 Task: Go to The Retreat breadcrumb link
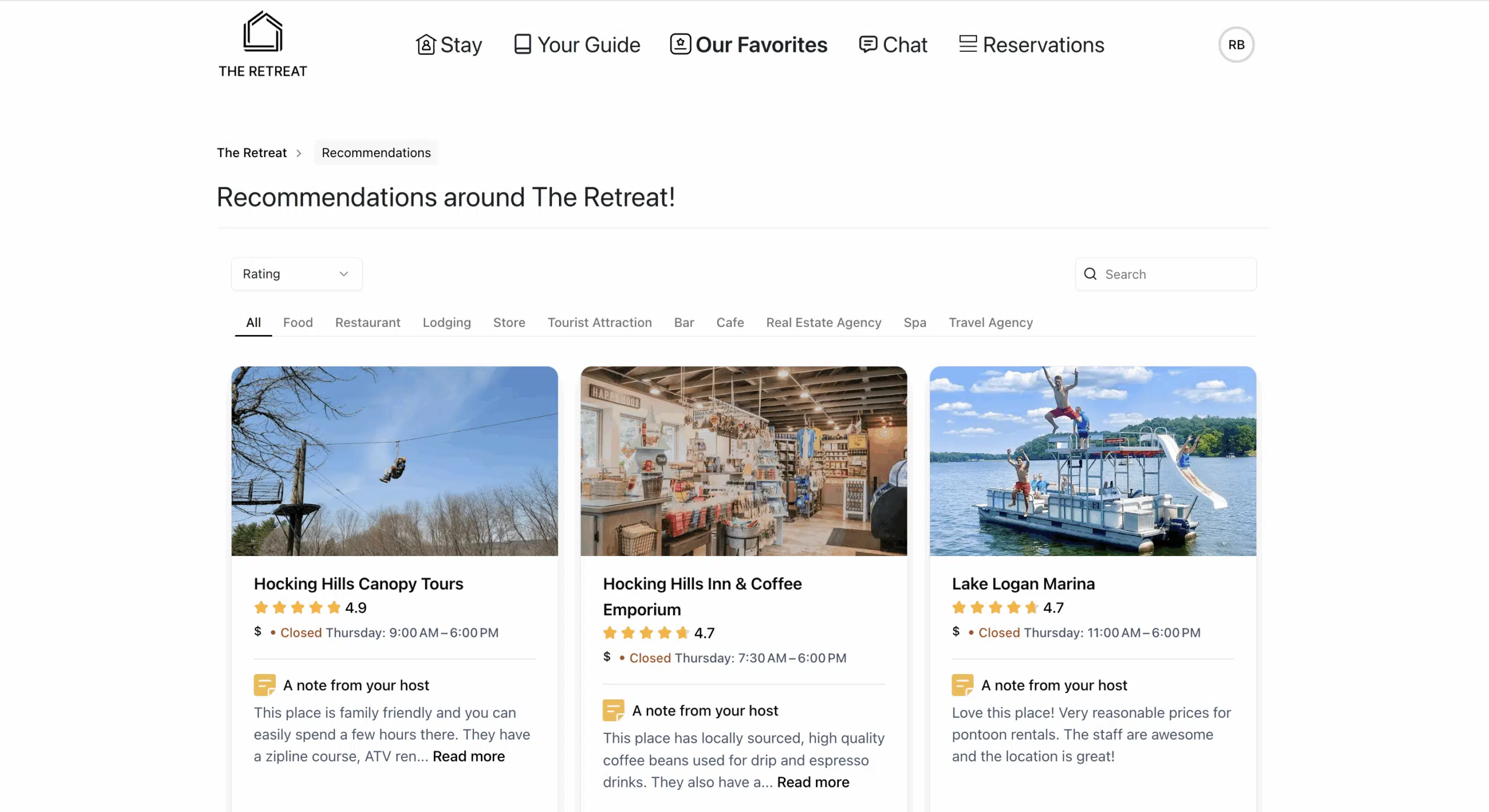coord(252,152)
